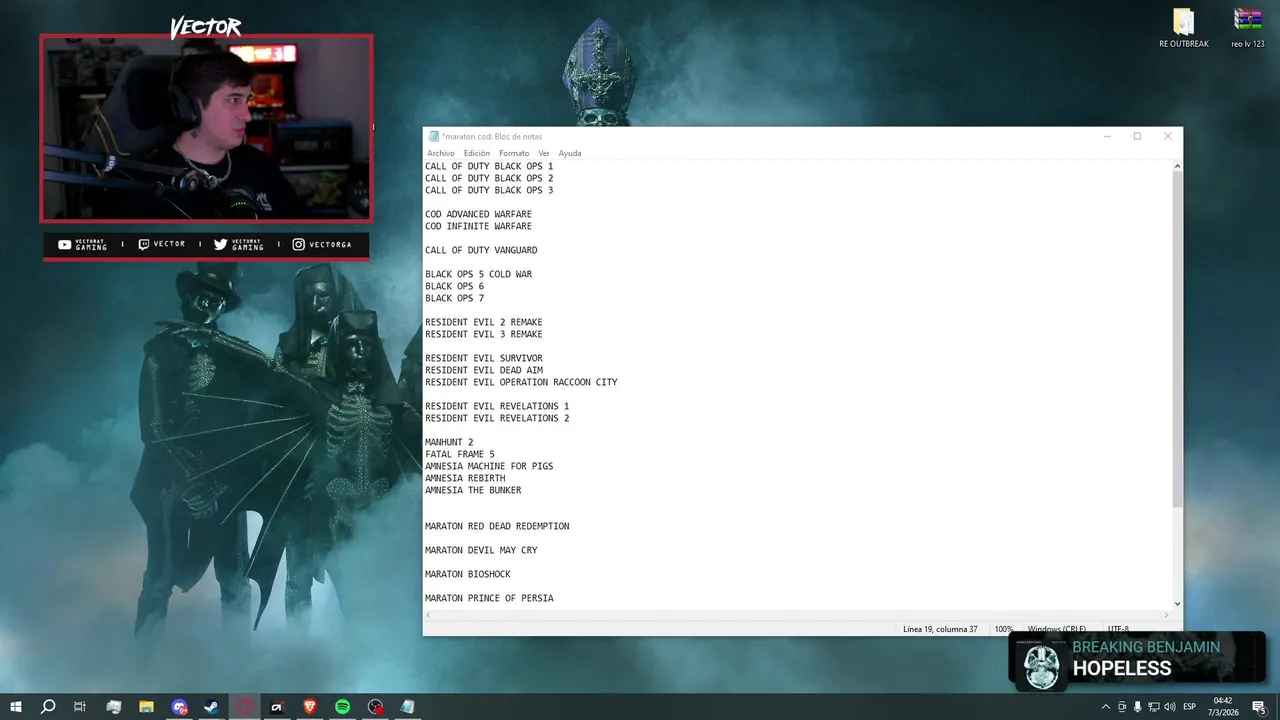Click the webcam overlay video

point(206,128)
